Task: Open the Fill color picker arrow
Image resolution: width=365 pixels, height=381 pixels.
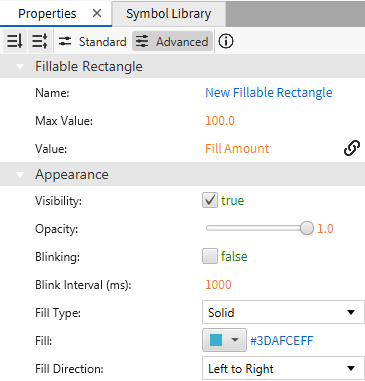Action: (x=235, y=340)
